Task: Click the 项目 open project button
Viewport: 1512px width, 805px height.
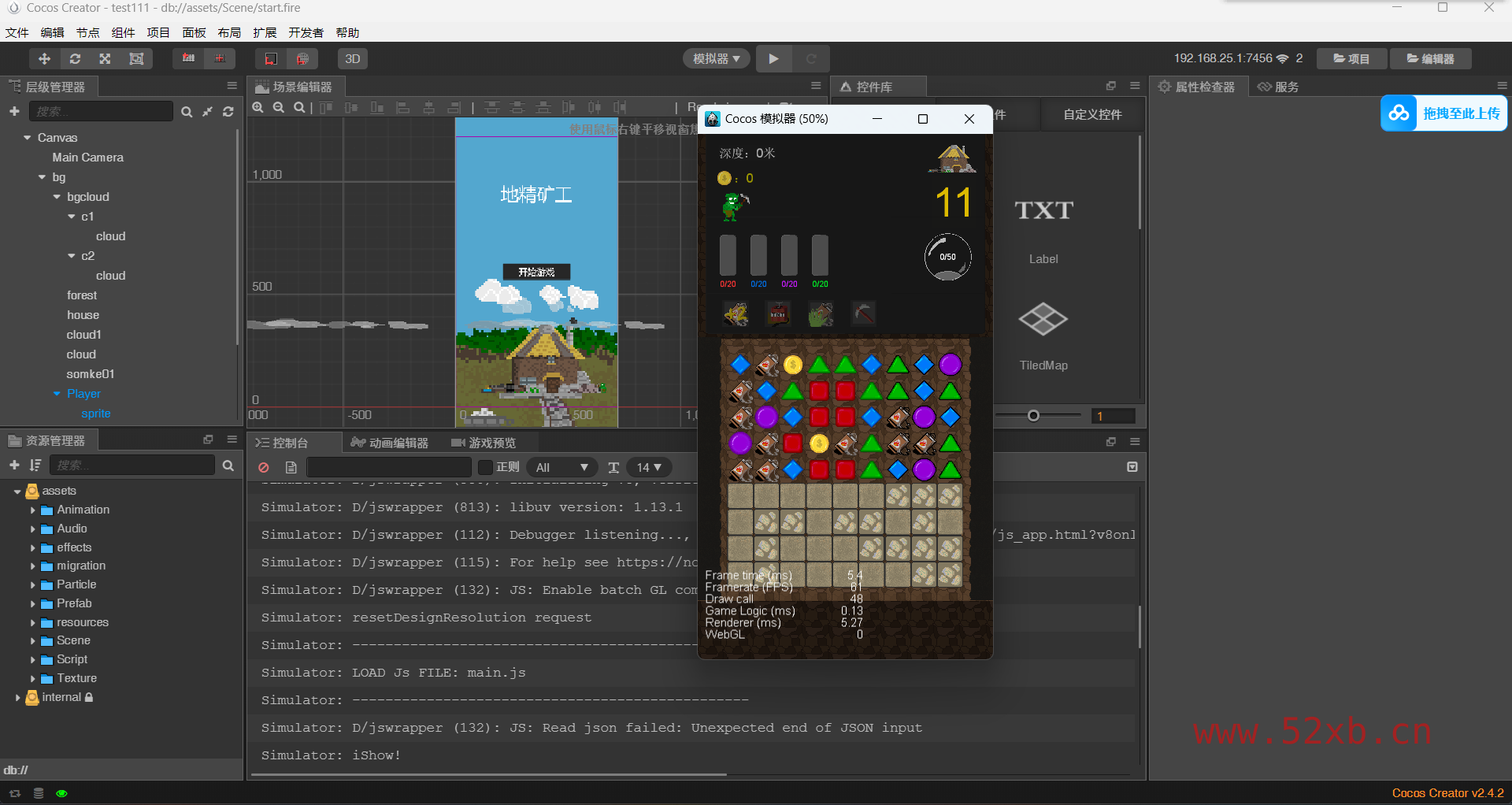Action: (x=1351, y=59)
